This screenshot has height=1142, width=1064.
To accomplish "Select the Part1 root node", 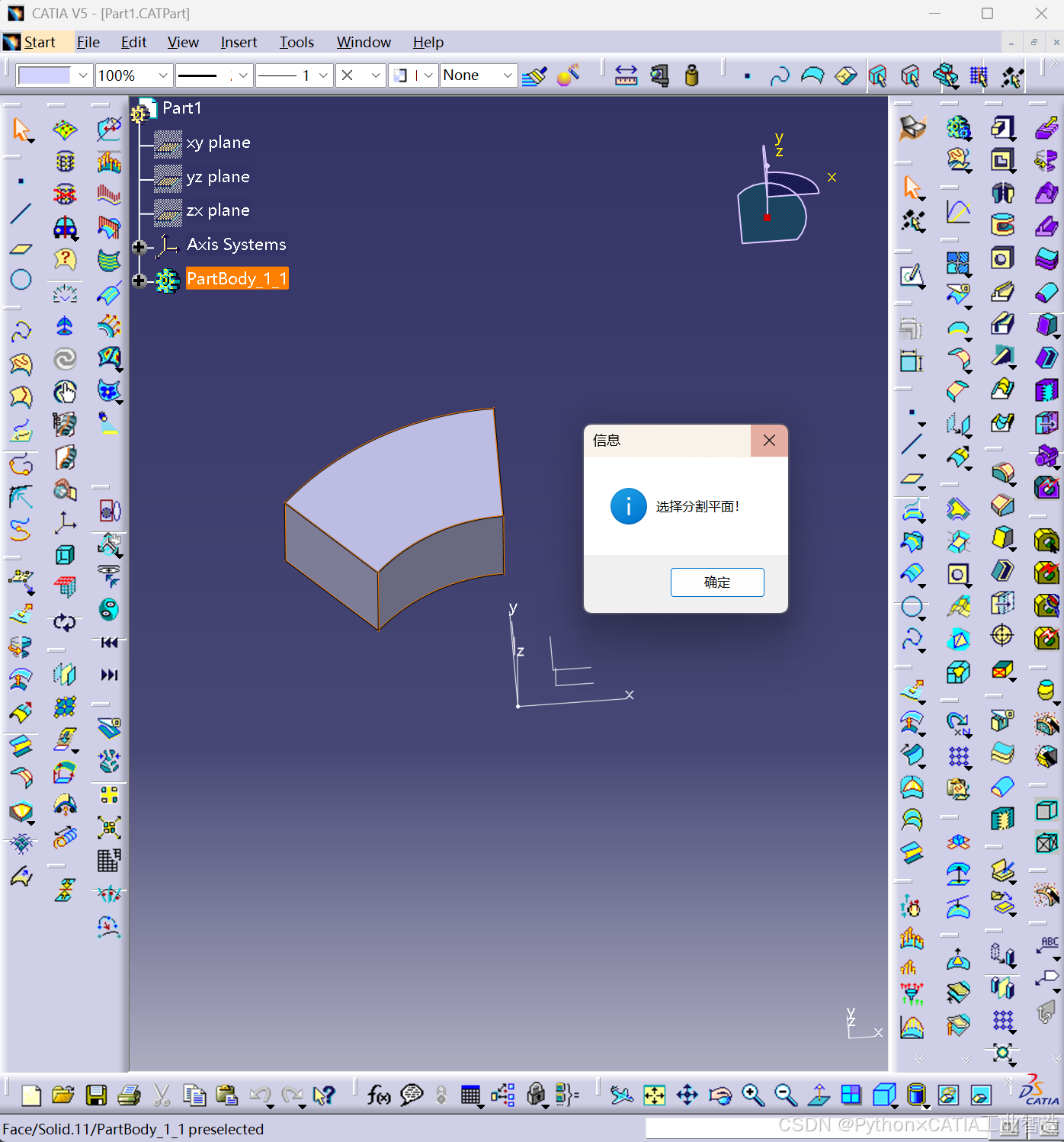I will tap(181, 108).
